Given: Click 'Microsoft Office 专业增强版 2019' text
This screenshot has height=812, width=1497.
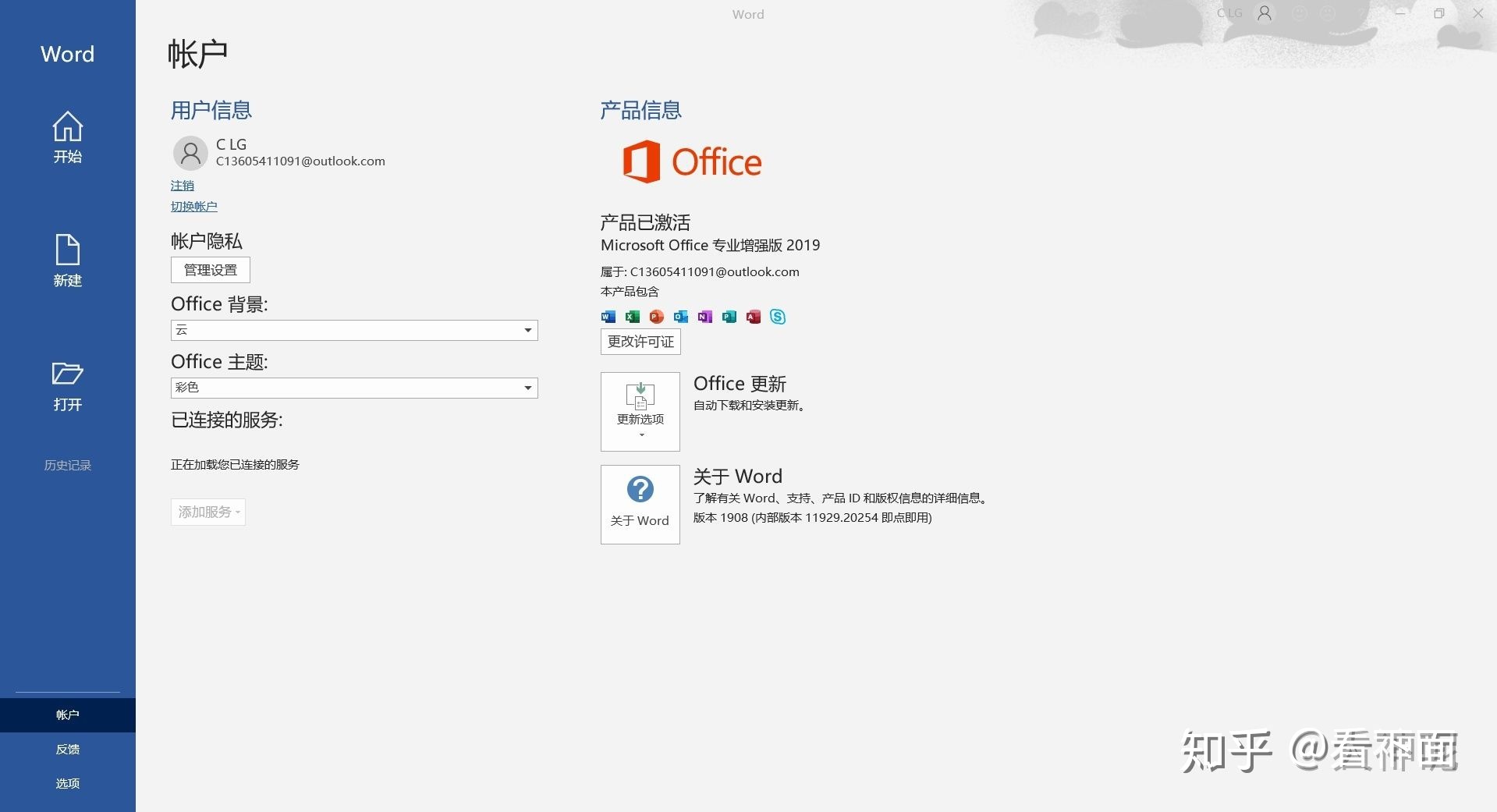Looking at the screenshot, I should pyautogui.click(x=711, y=245).
